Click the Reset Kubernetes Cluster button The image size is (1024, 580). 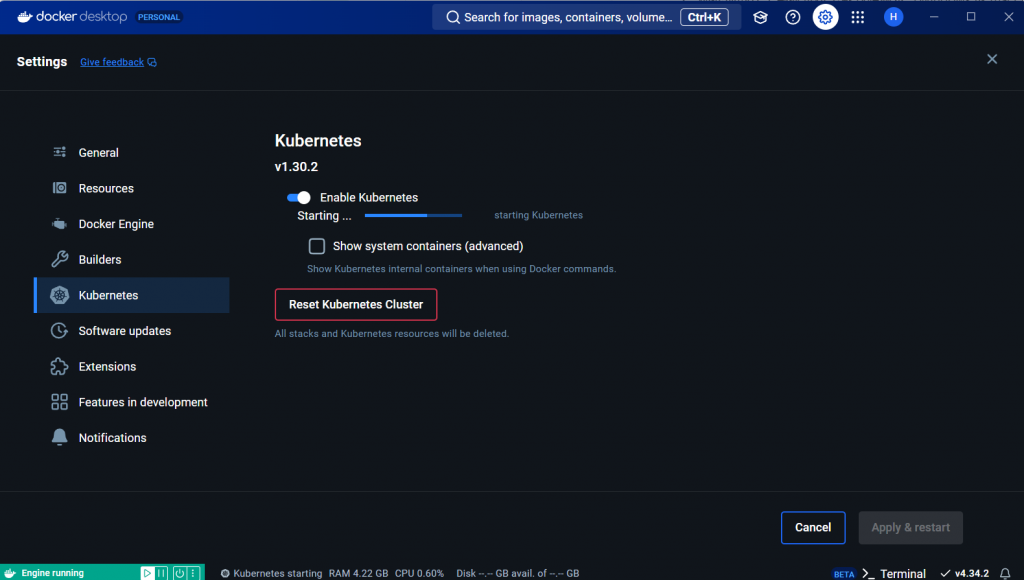[x=356, y=304]
